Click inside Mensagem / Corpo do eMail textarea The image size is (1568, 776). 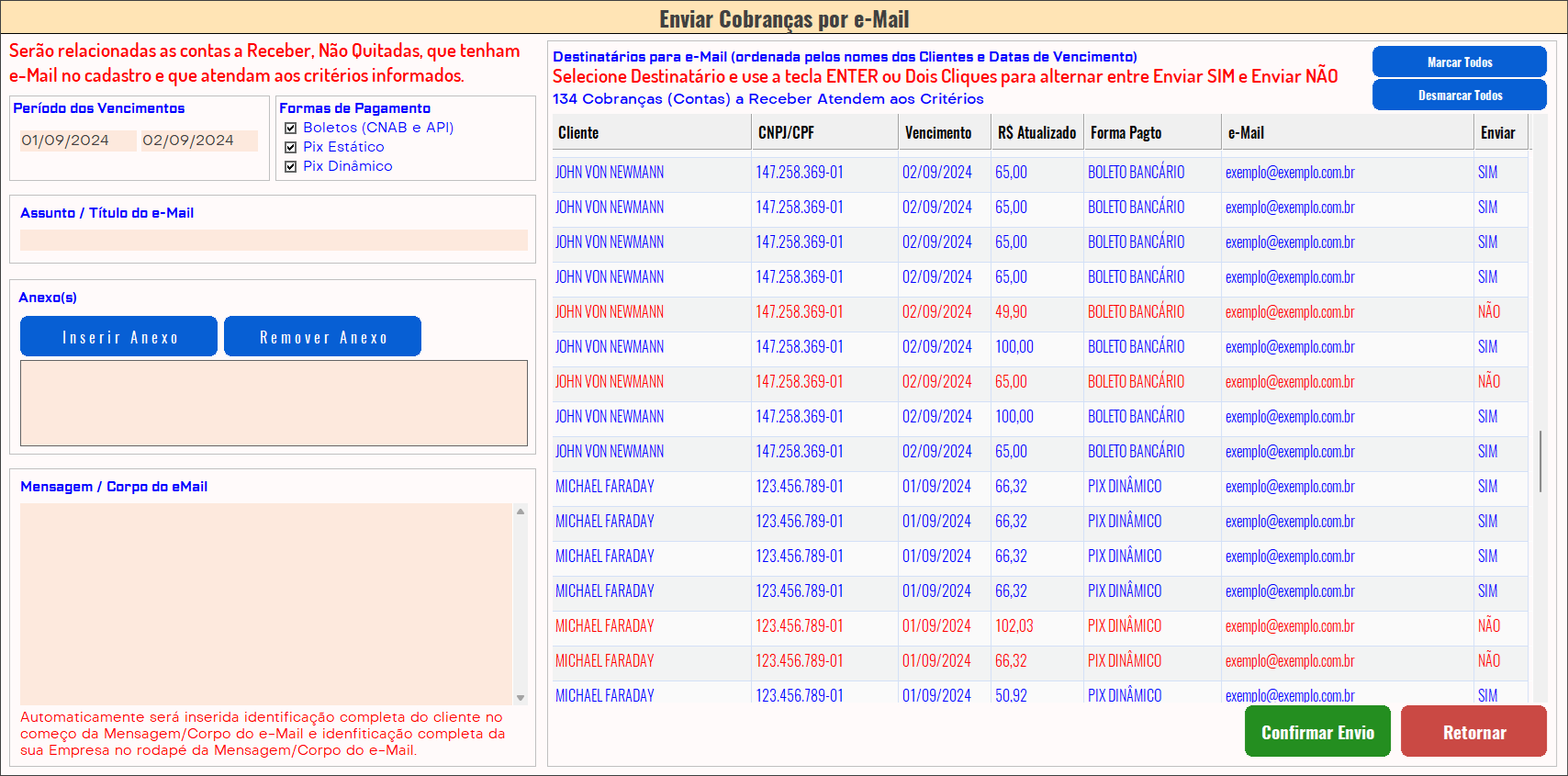point(266,603)
